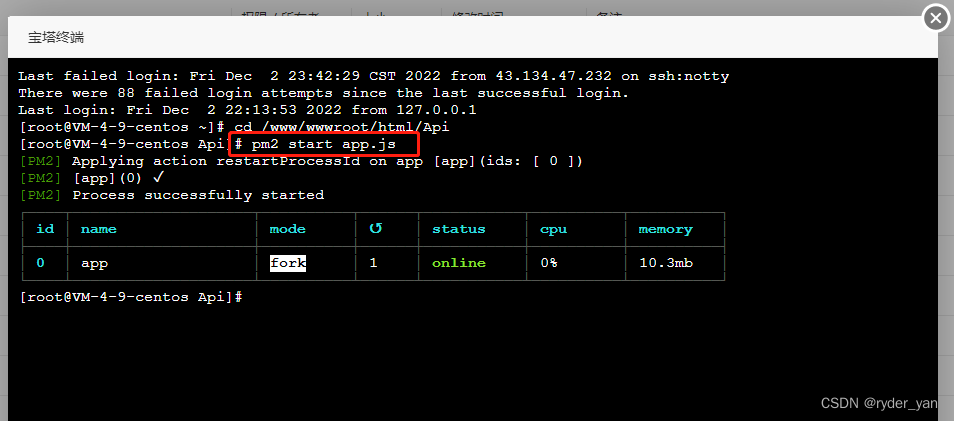
Task: Click the IP address 43.134.47.232
Action: click(553, 76)
